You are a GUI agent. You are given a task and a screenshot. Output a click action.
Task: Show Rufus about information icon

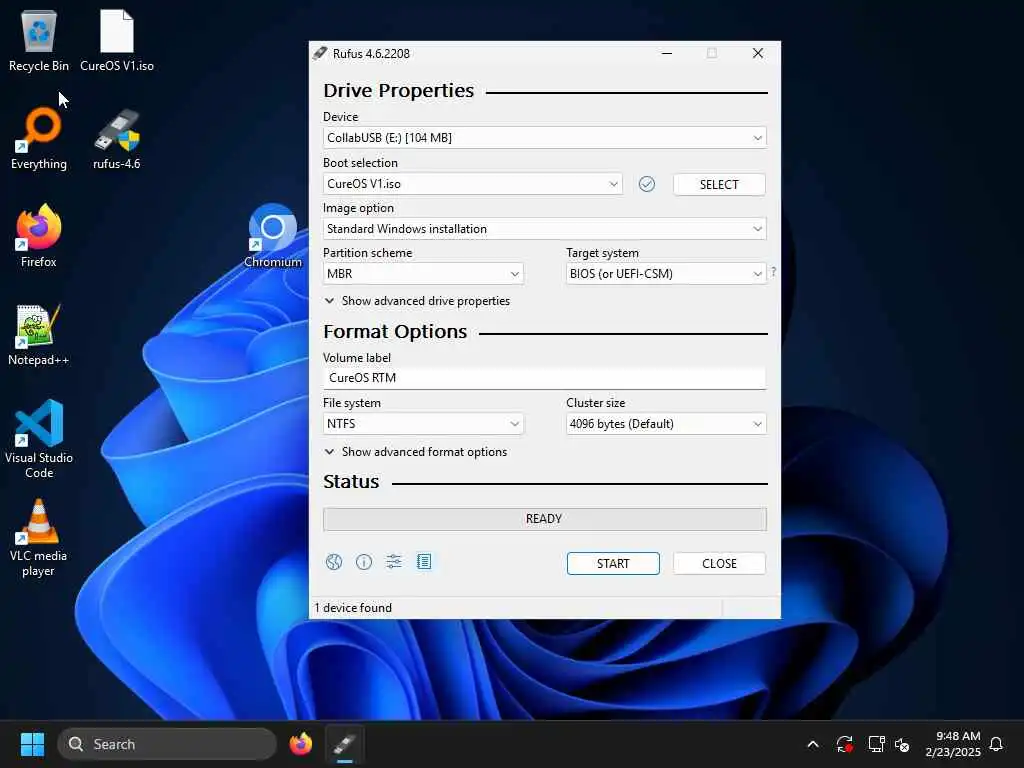364,562
